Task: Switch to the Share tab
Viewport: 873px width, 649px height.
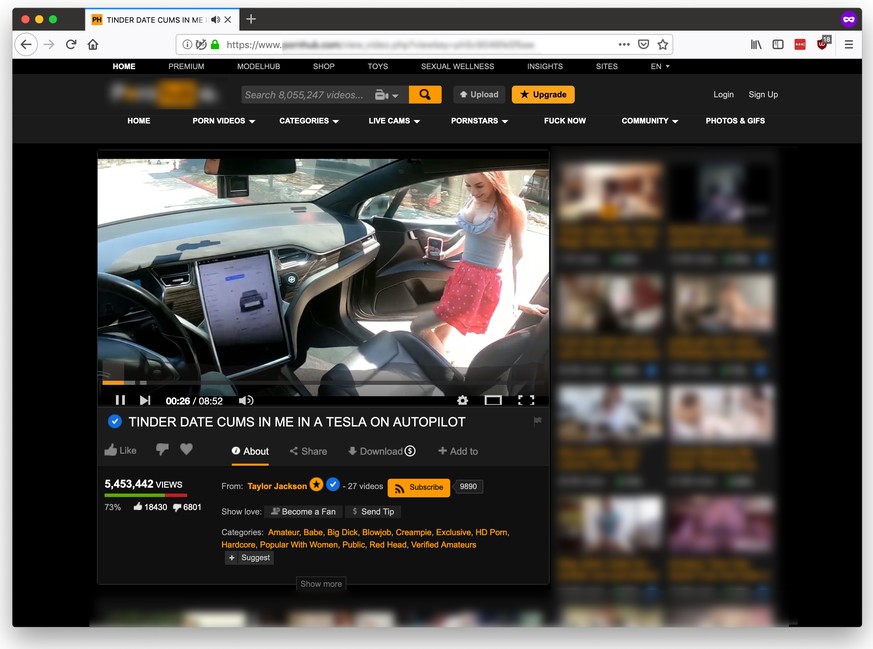Action: 308,451
